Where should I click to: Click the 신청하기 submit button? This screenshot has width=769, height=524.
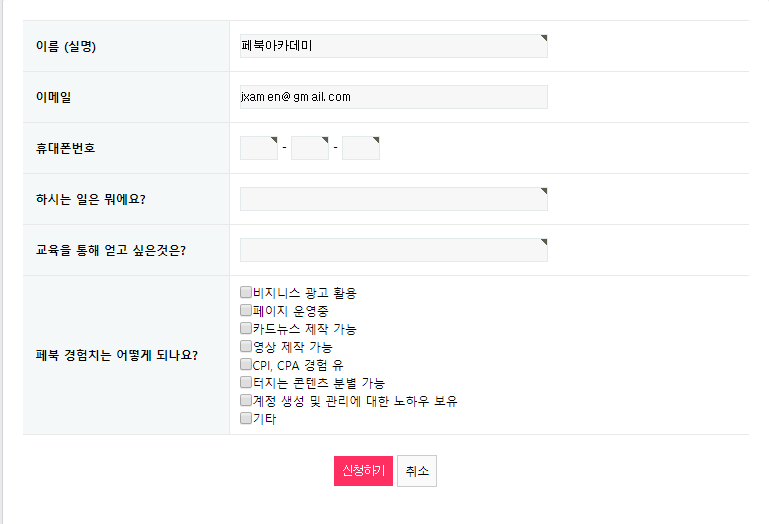(363, 471)
